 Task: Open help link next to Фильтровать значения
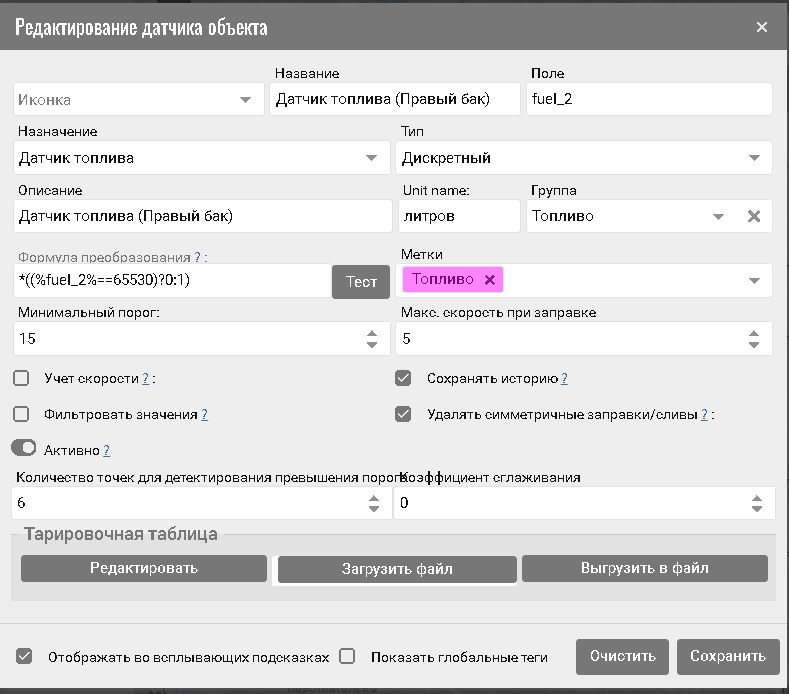click(x=204, y=415)
